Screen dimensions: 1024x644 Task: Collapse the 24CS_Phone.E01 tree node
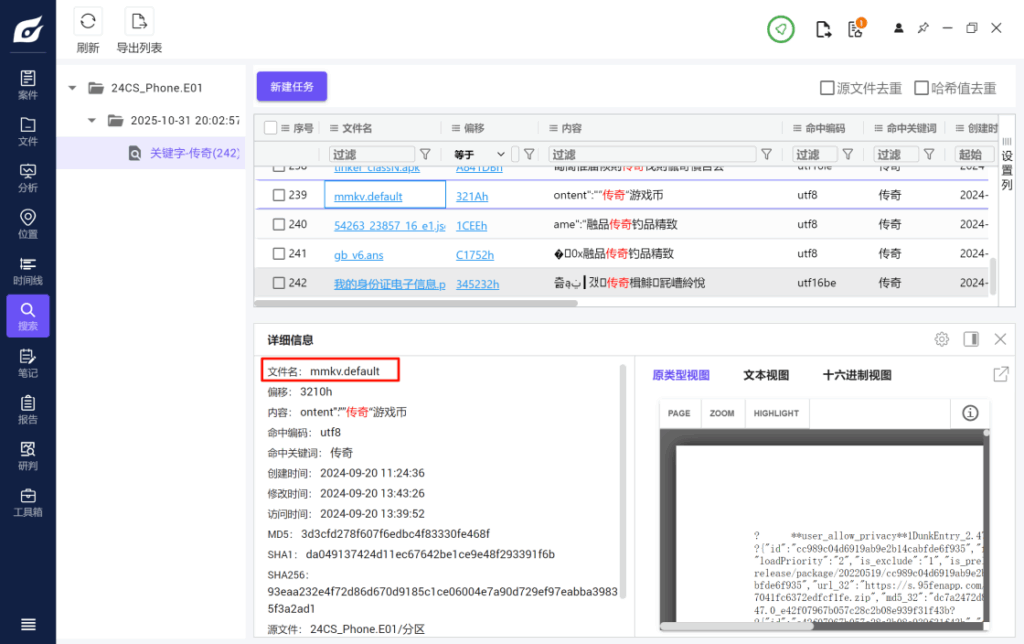click(72, 88)
